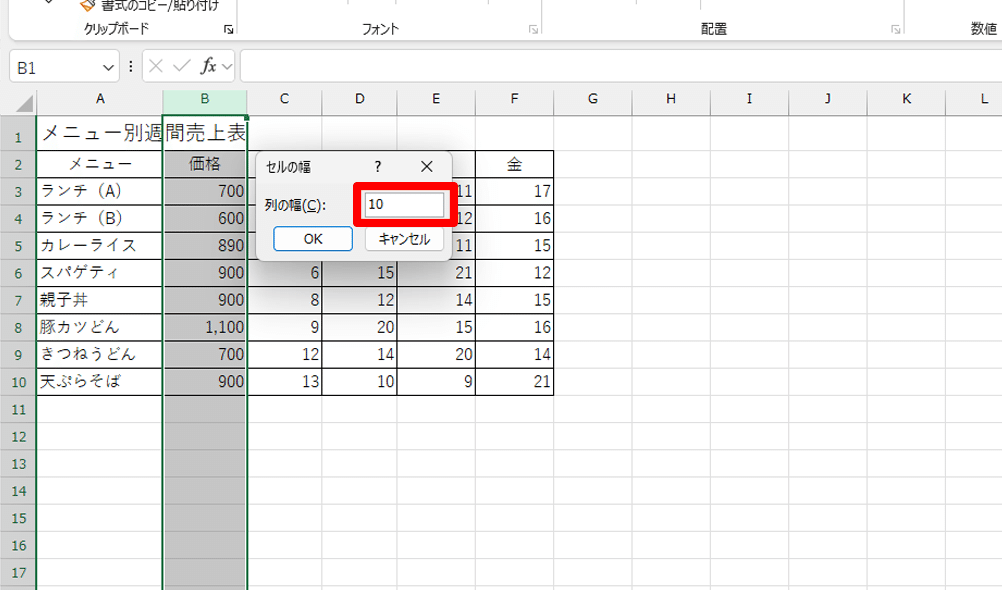Click the Select All corner triangle
This screenshot has height=590, width=1002.
[24, 103]
